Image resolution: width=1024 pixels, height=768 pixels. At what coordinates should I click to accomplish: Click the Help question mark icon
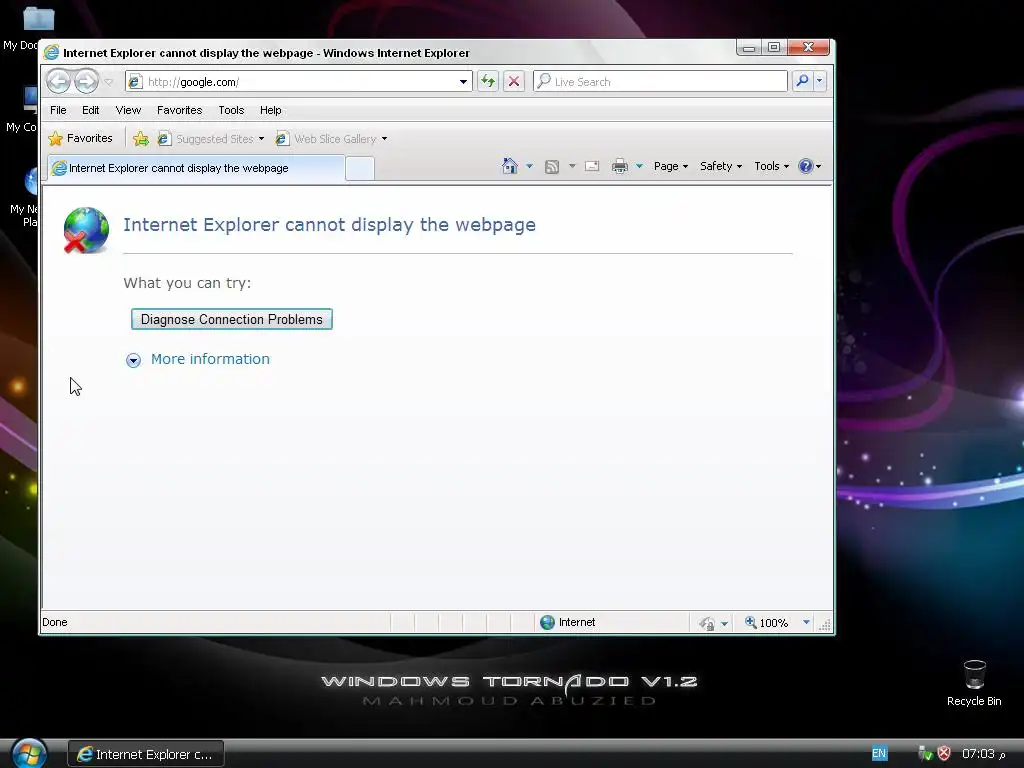coord(806,166)
